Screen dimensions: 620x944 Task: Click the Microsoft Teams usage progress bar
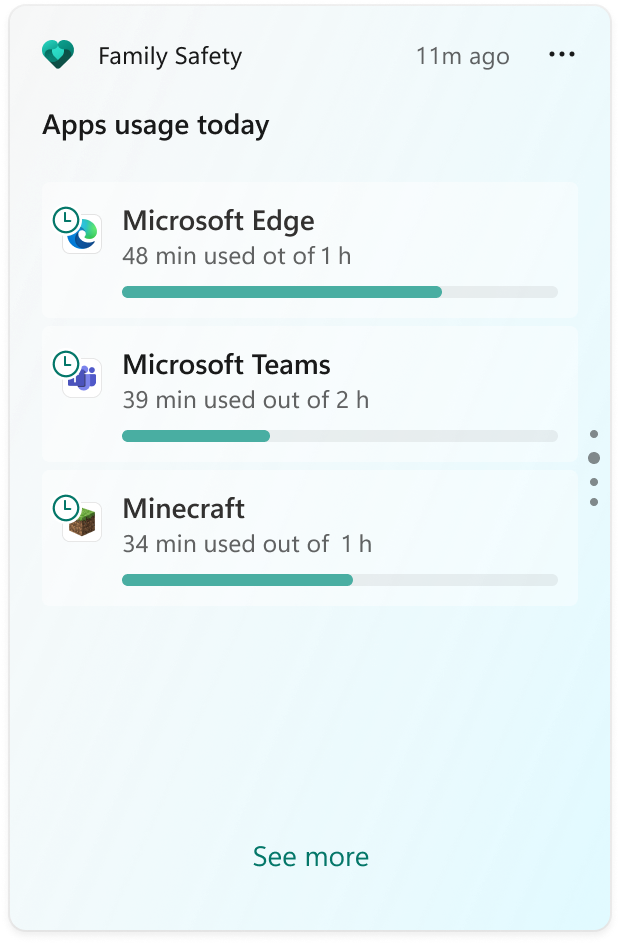coord(339,436)
